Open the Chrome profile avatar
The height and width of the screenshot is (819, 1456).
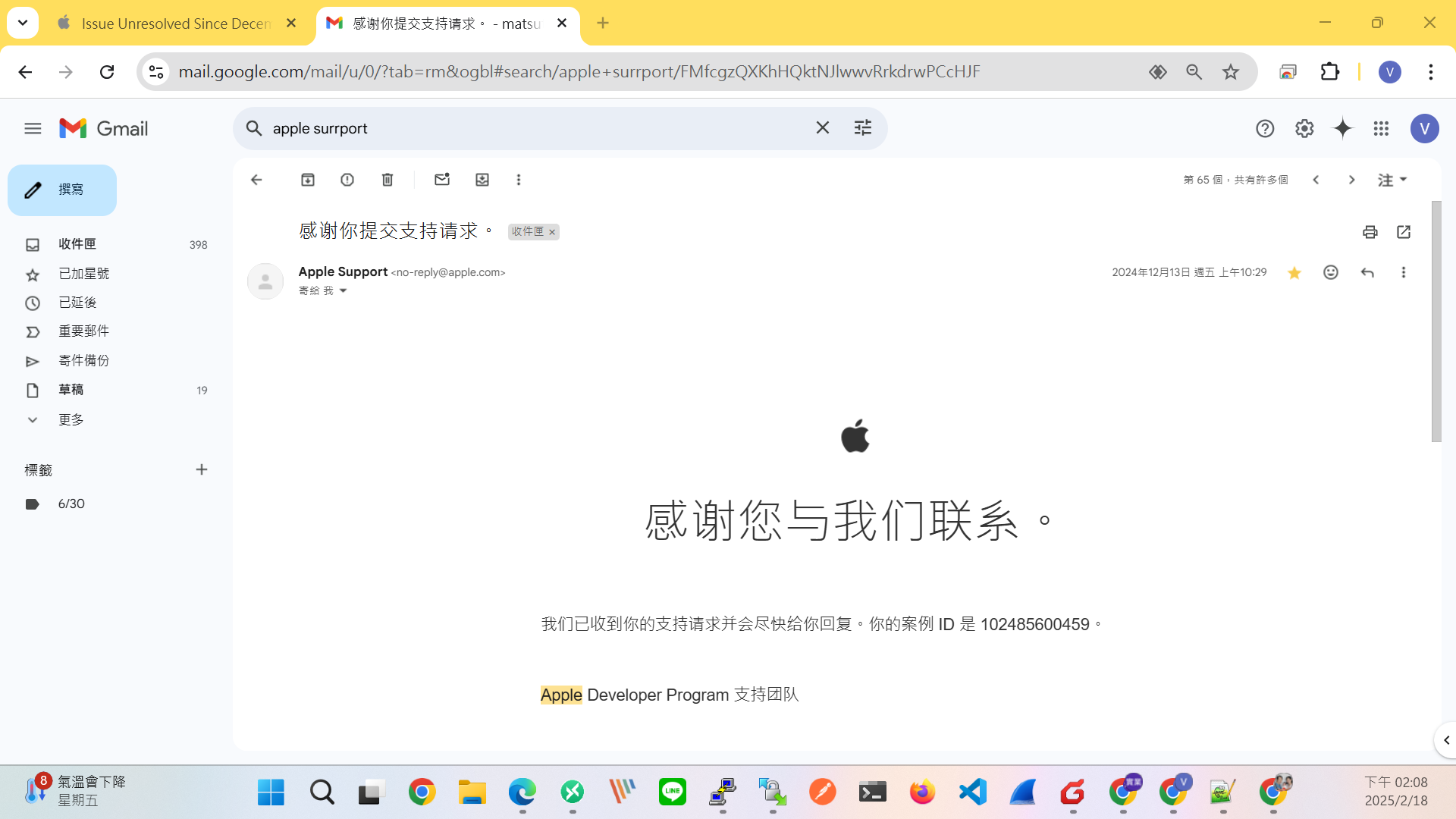(1390, 72)
